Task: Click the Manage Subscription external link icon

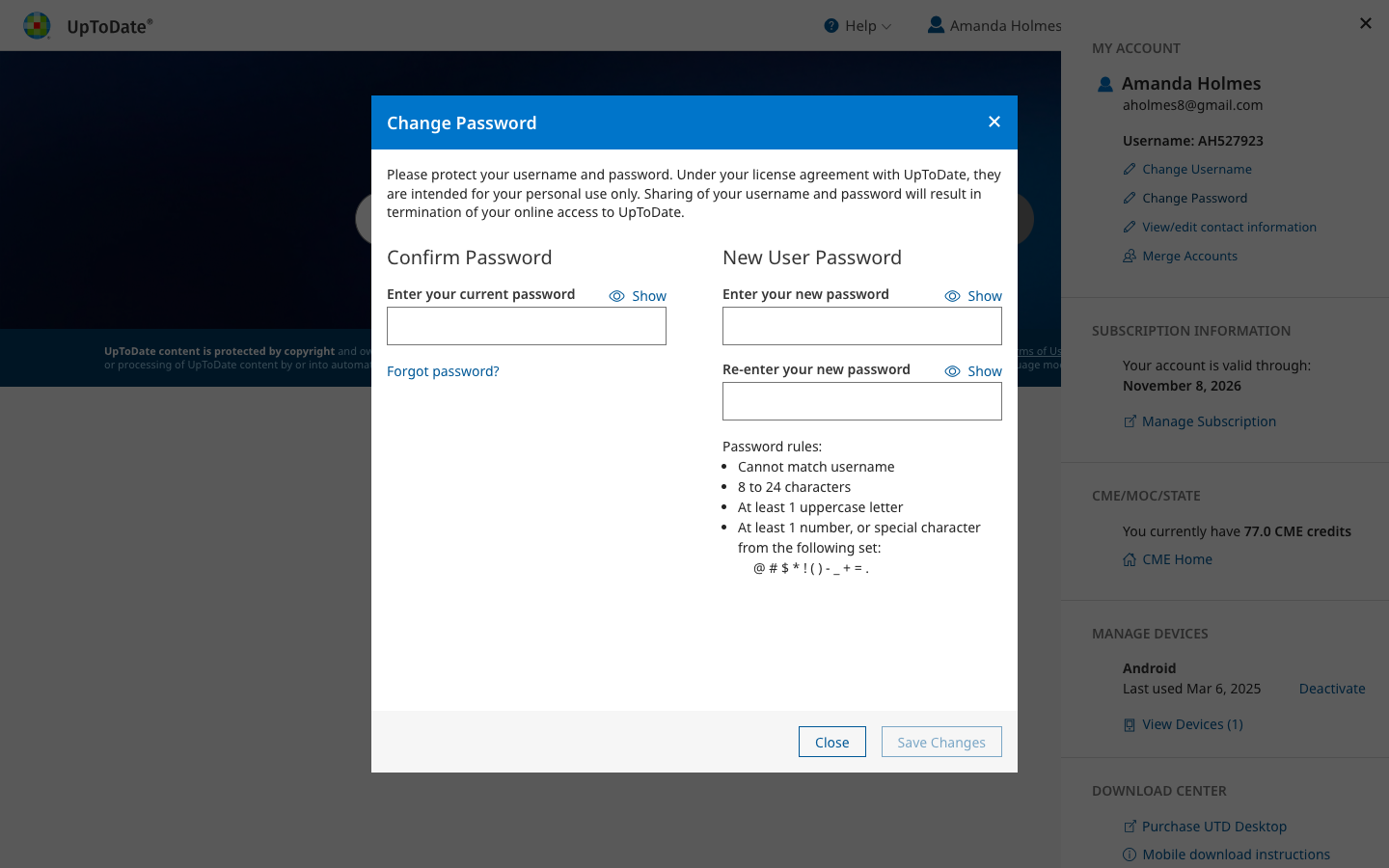Action: pos(1130,421)
